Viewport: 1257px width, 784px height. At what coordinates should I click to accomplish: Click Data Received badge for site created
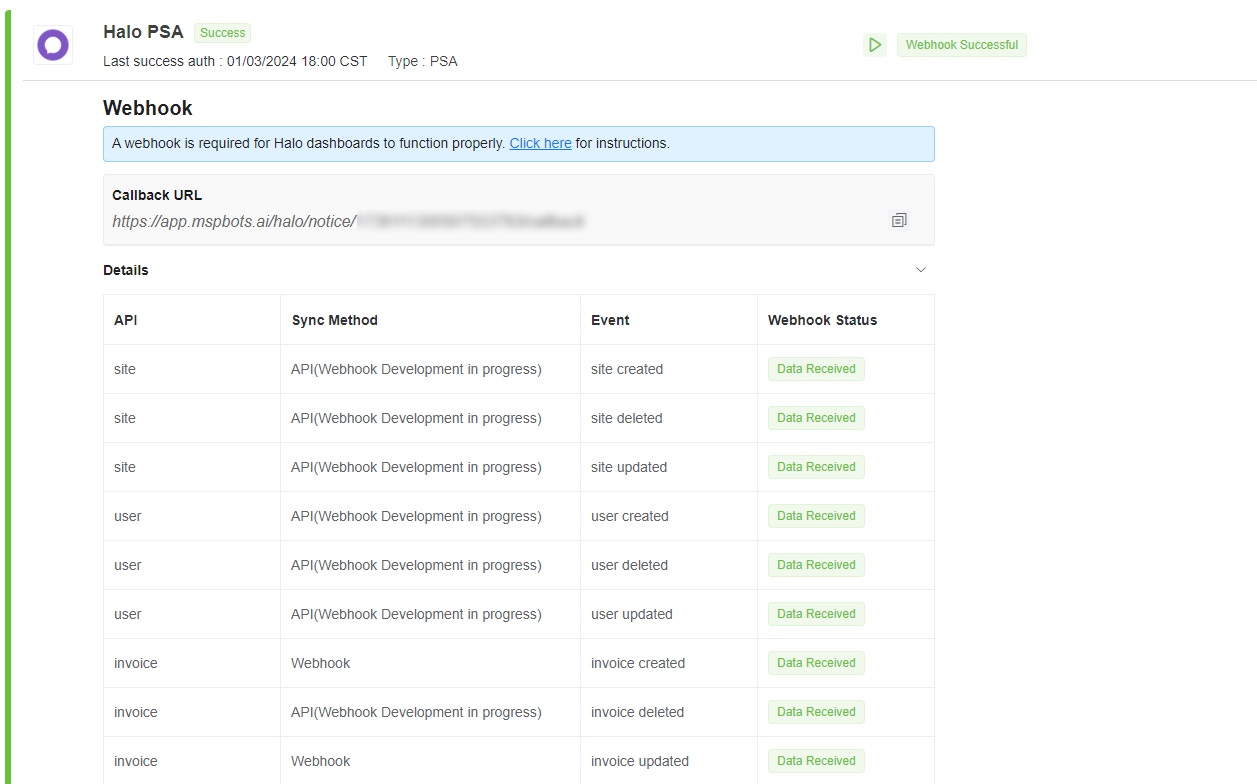[816, 369]
